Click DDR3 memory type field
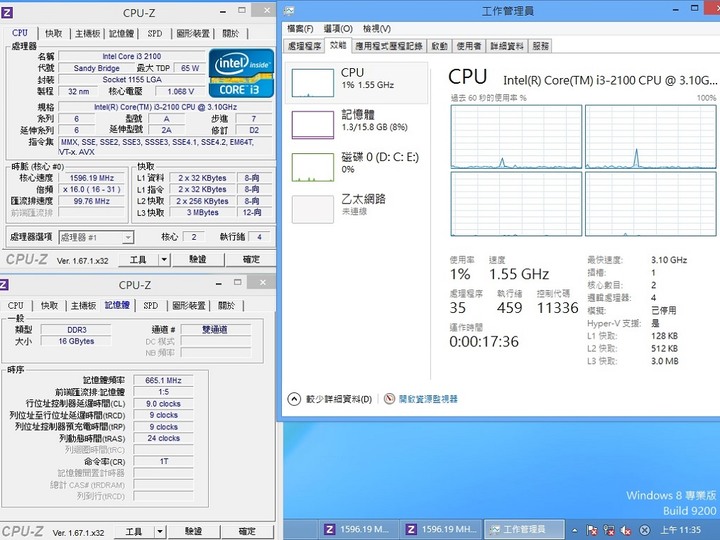Image resolution: width=720 pixels, height=540 pixels. tap(76, 330)
